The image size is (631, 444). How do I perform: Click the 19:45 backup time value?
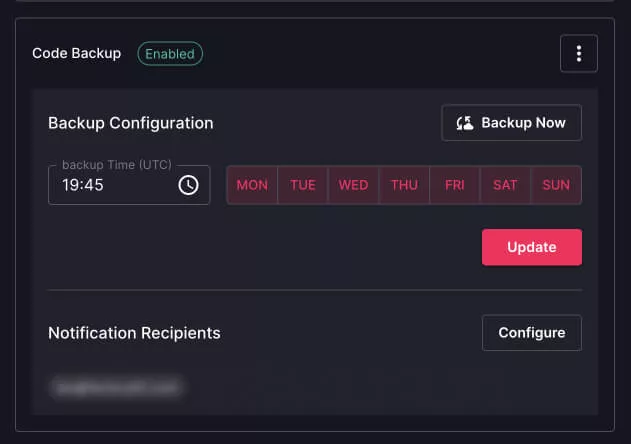(x=83, y=185)
